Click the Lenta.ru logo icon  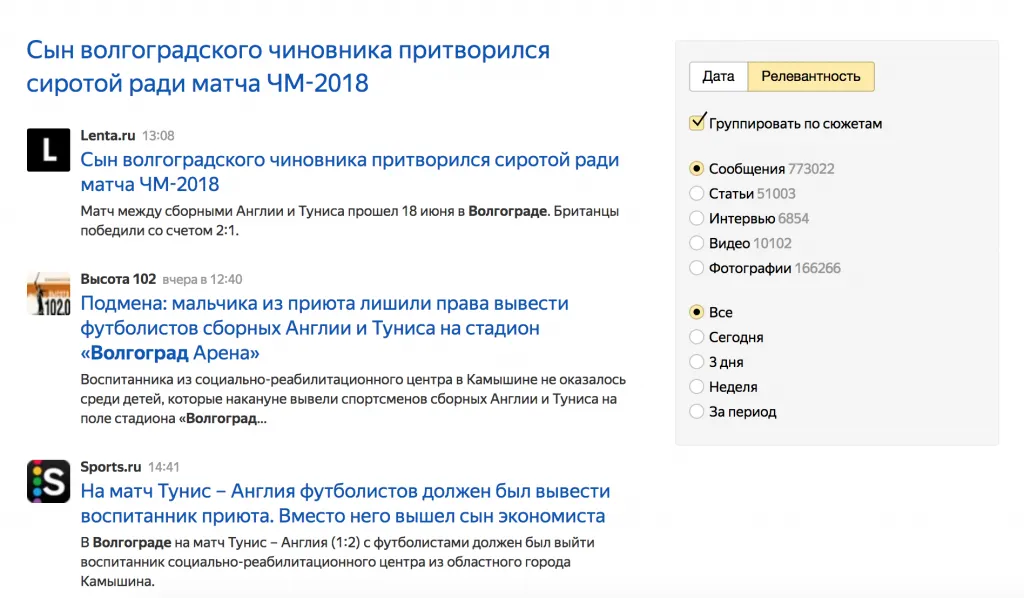point(48,150)
